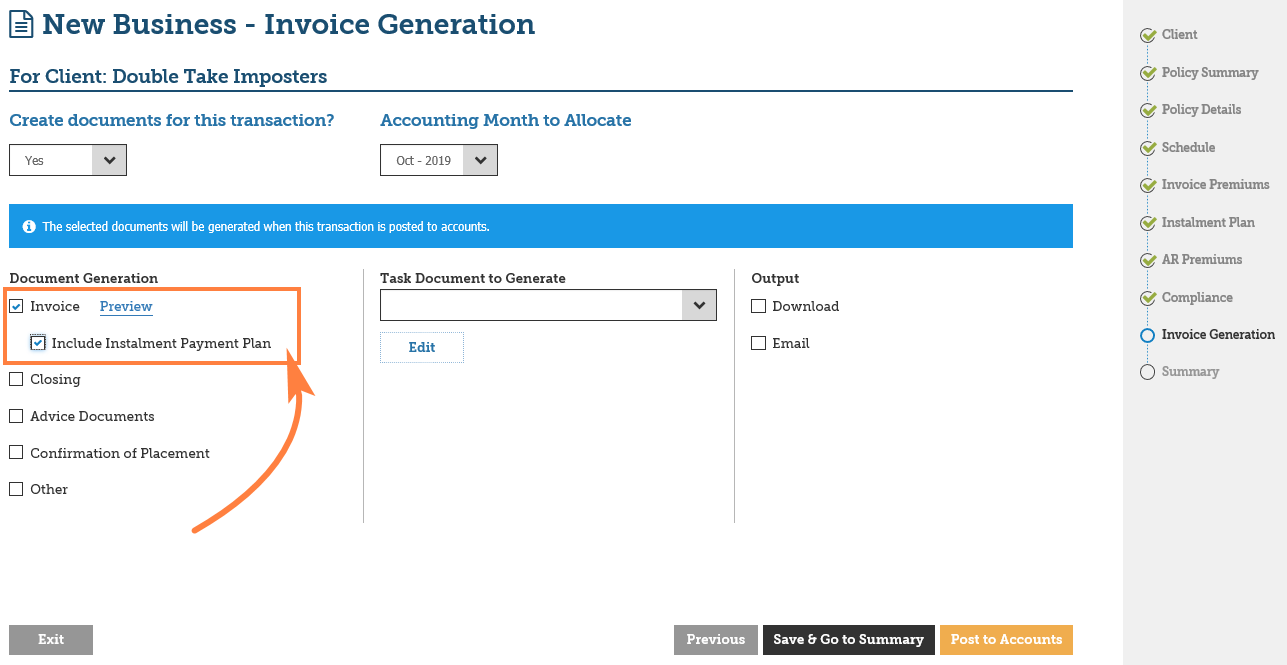Expand the Accounting Month Oct - 2019 dropdown

tap(439, 160)
